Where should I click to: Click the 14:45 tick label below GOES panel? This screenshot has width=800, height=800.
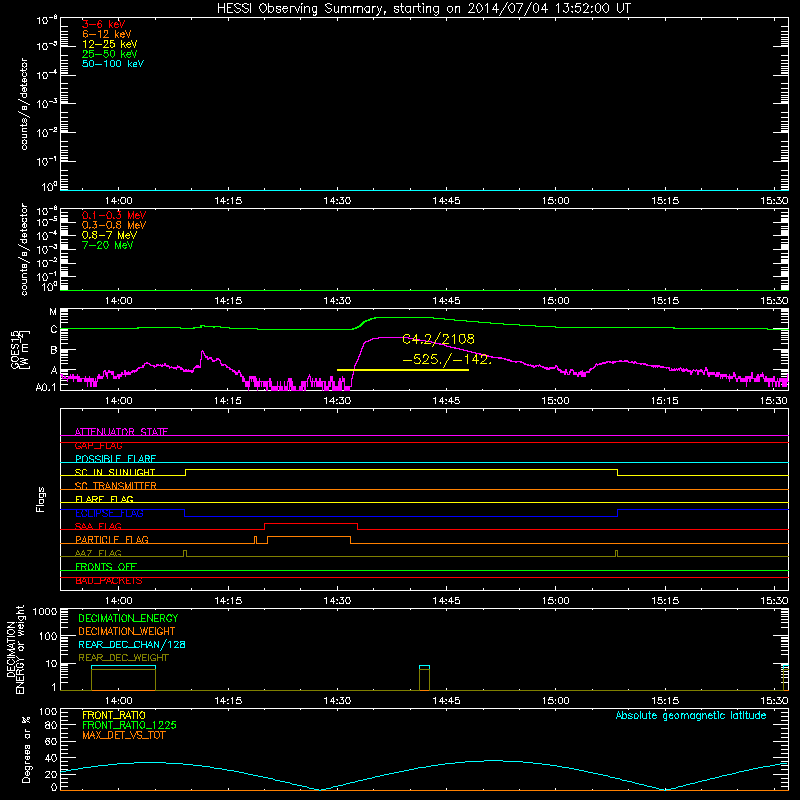click(446, 401)
